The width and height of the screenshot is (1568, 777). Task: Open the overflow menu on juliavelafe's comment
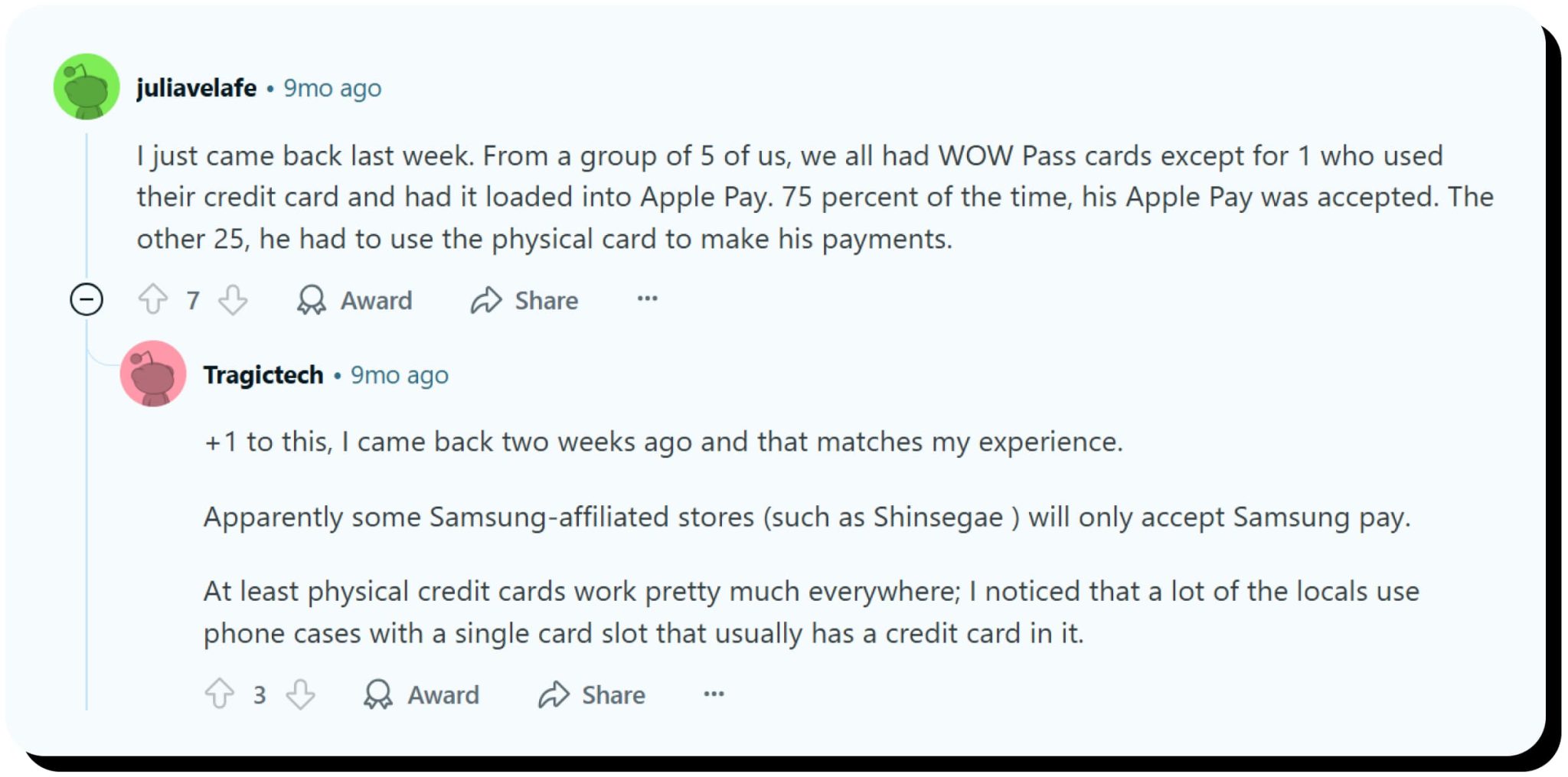pyautogui.click(x=647, y=300)
